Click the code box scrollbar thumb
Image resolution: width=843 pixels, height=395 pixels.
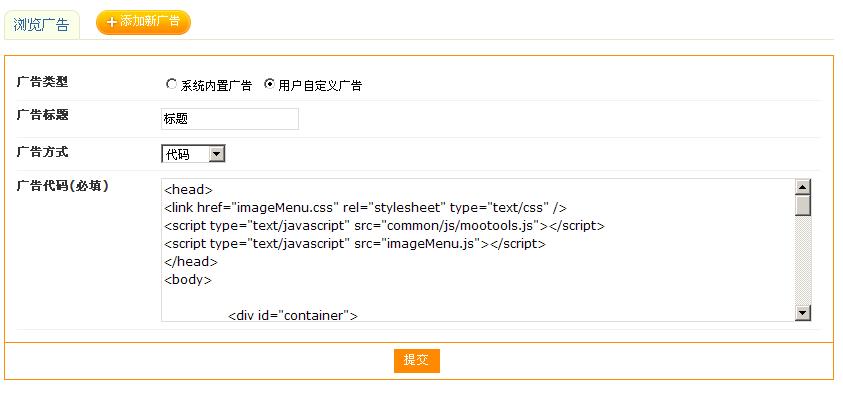tap(803, 205)
